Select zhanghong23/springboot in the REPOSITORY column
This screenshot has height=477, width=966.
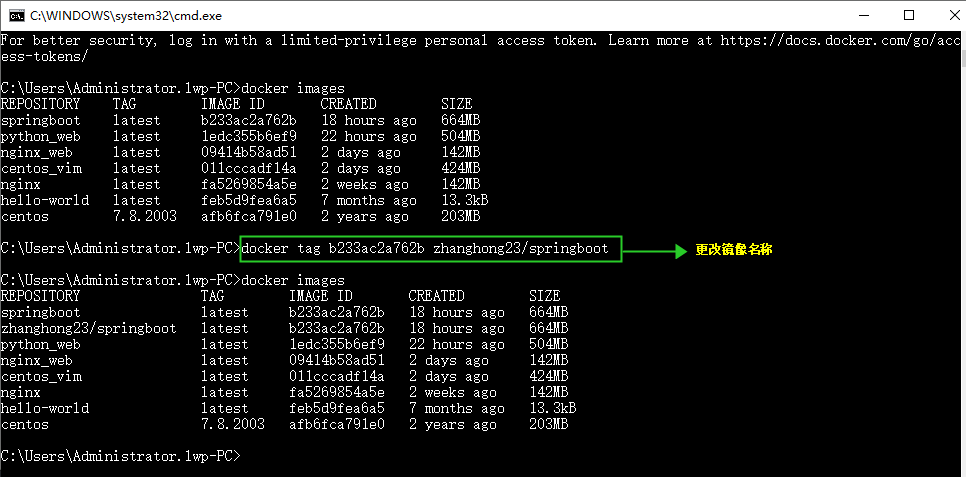[x=89, y=328]
